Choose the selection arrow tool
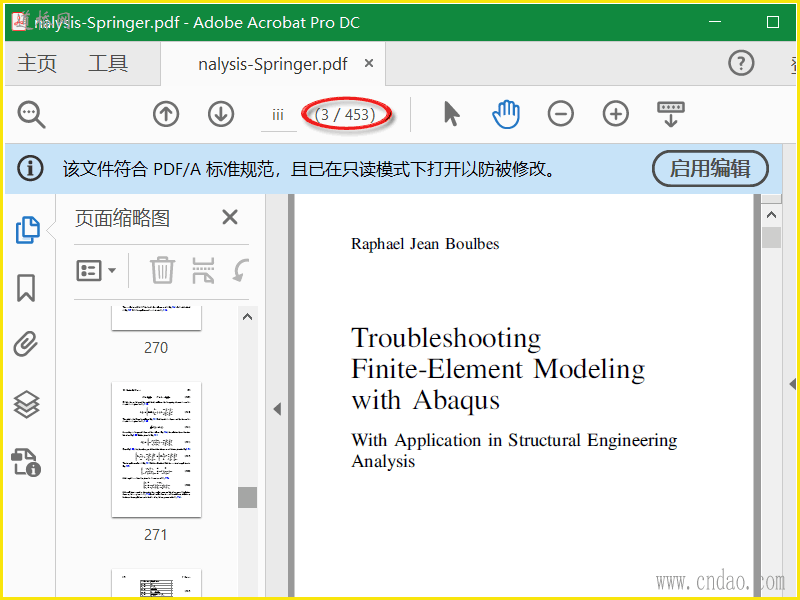Screen dimensions: 800x600 click(452, 113)
